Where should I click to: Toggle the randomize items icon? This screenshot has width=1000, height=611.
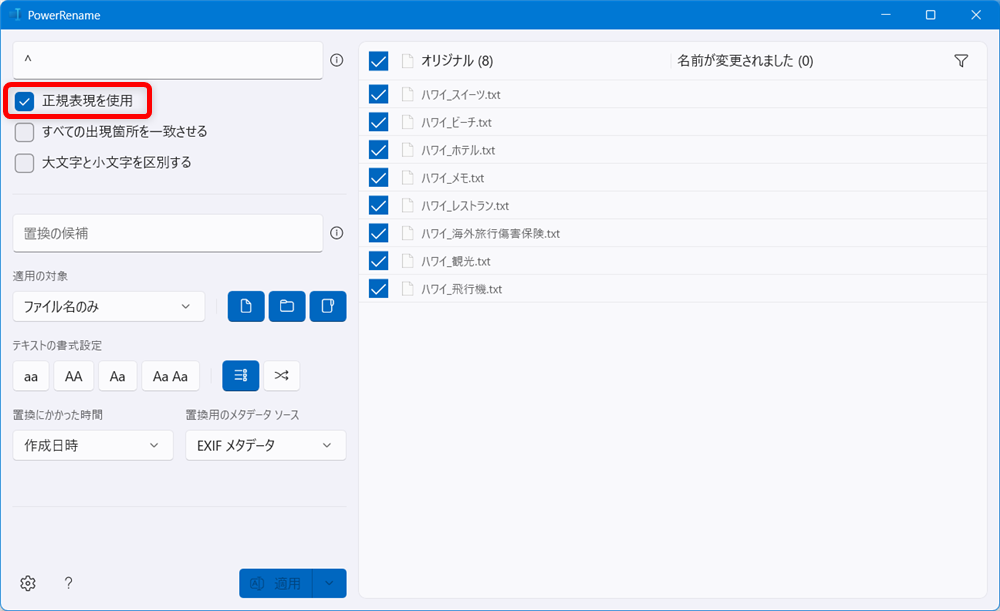pos(281,375)
